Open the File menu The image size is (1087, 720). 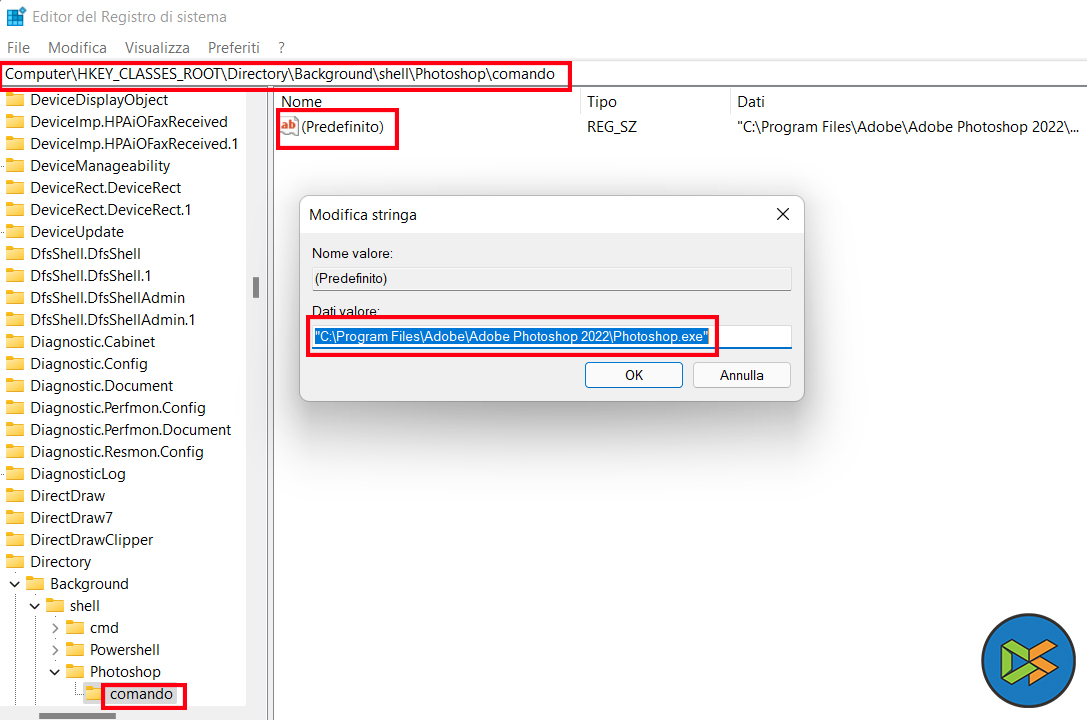pyautogui.click(x=18, y=48)
